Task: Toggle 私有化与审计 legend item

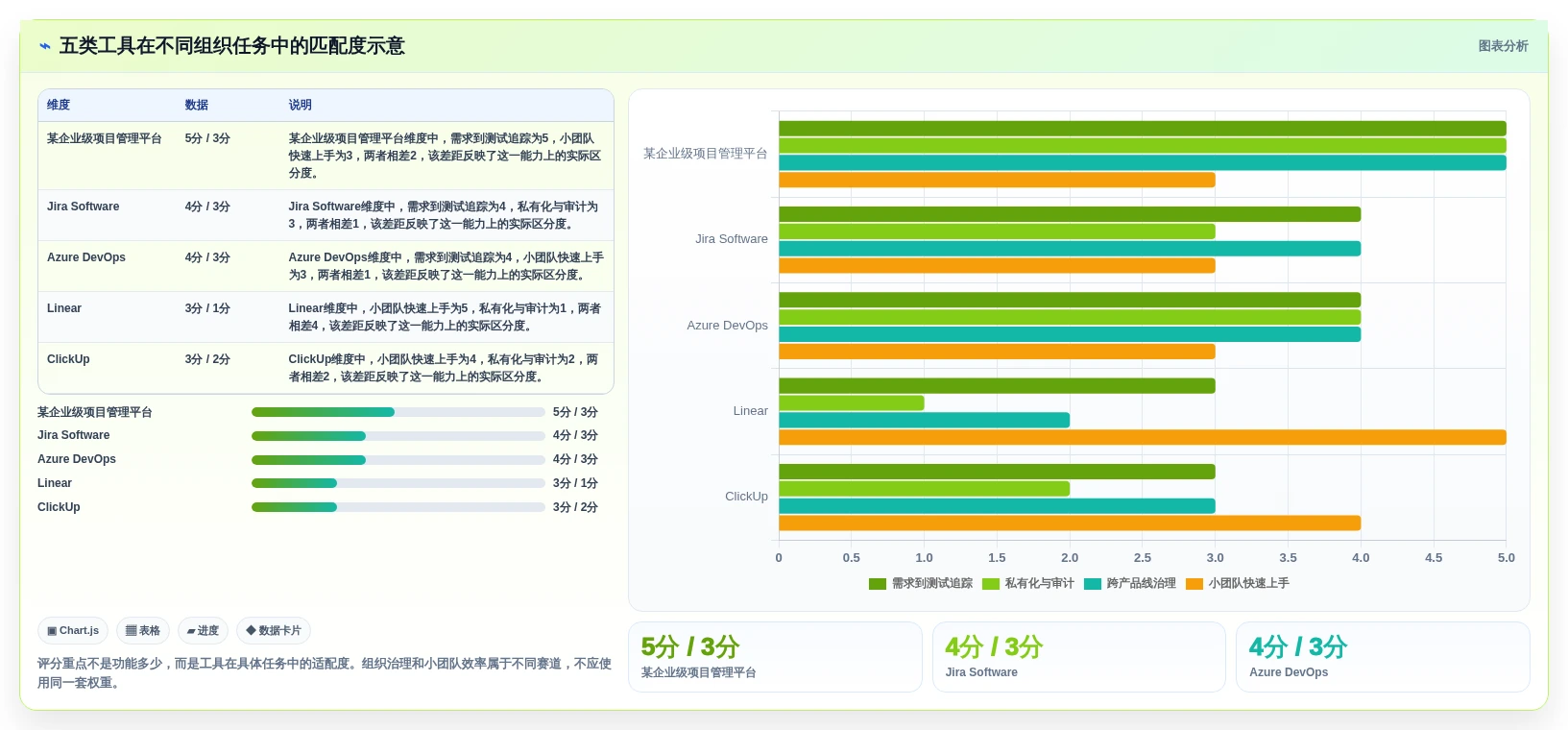Action: [x=1027, y=583]
